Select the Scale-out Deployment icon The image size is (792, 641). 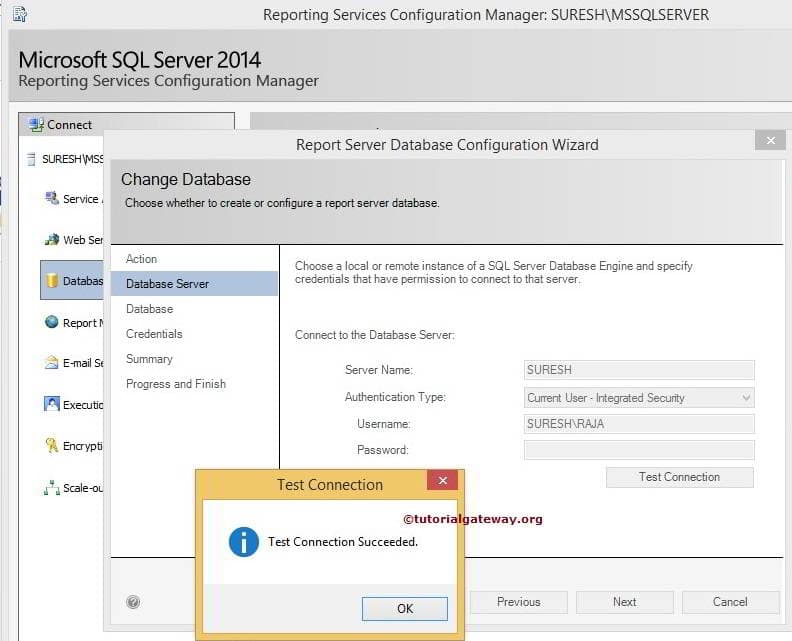click(53, 488)
